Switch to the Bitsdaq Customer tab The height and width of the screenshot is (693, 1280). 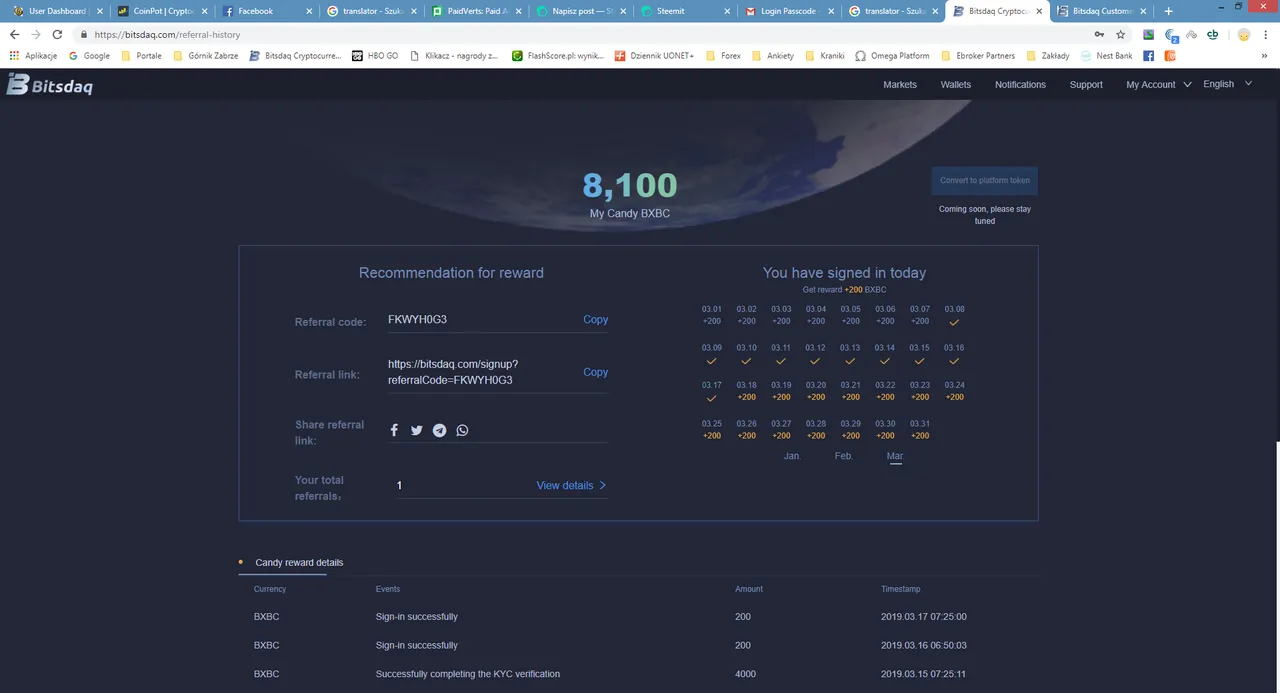pos(1100,11)
